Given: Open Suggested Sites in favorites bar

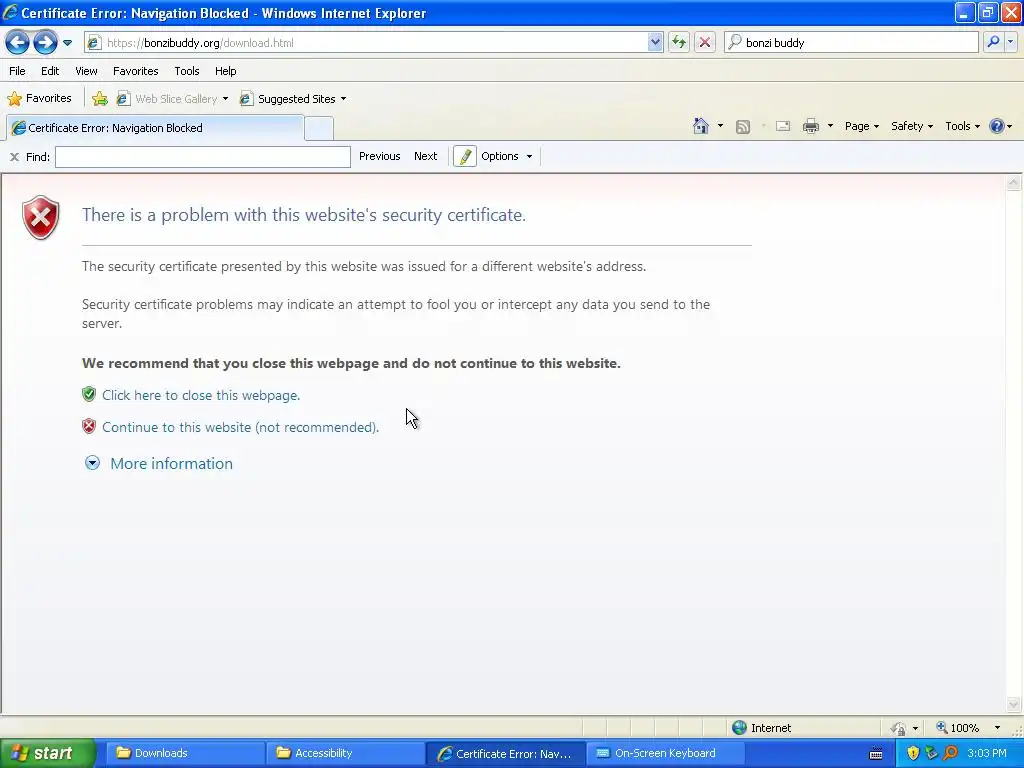Looking at the screenshot, I should (293, 99).
